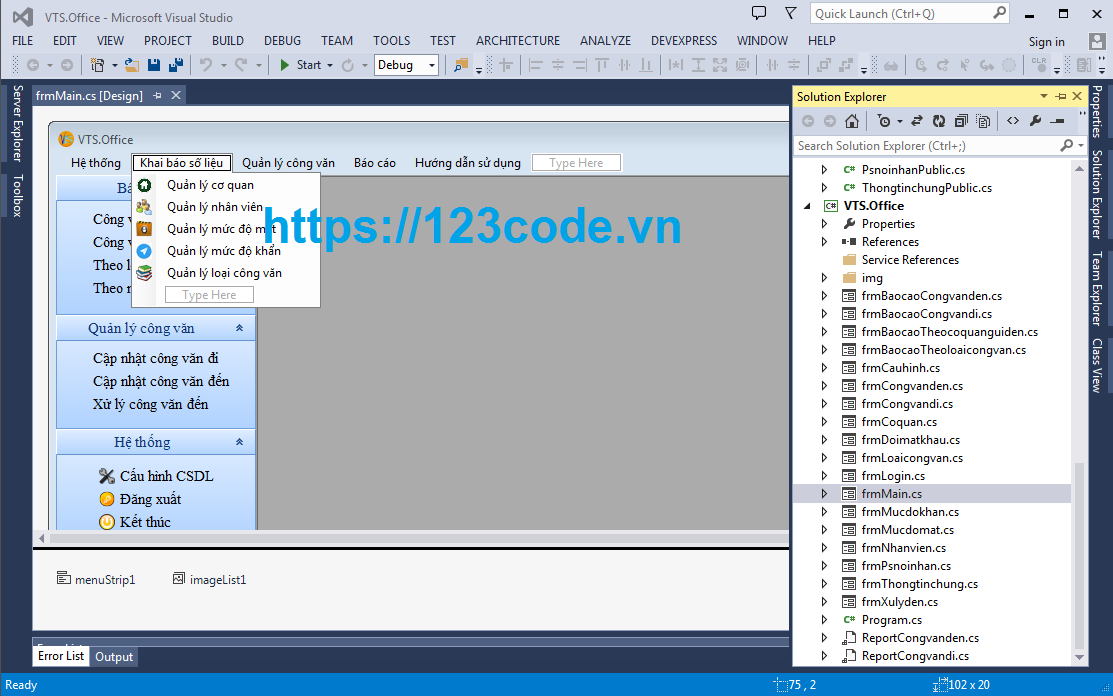Click the Sign in link

tap(1047, 41)
